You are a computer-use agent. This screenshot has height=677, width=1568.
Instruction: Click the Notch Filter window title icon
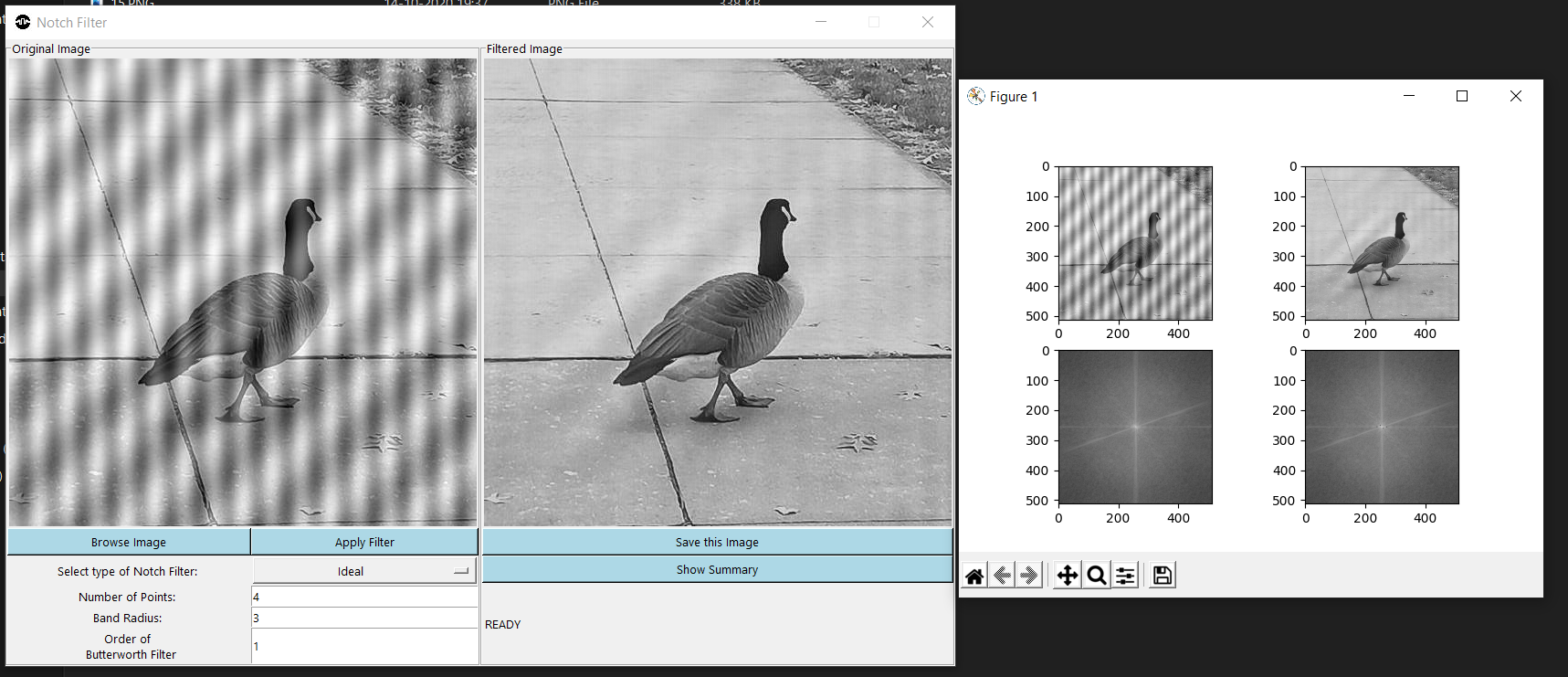click(23, 22)
